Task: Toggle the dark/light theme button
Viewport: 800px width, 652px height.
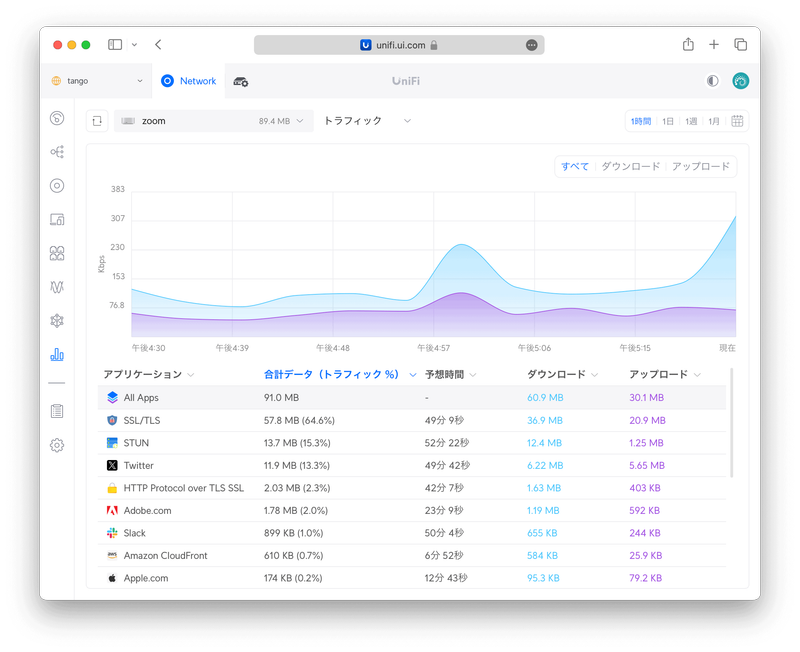Action: pyautogui.click(x=712, y=81)
